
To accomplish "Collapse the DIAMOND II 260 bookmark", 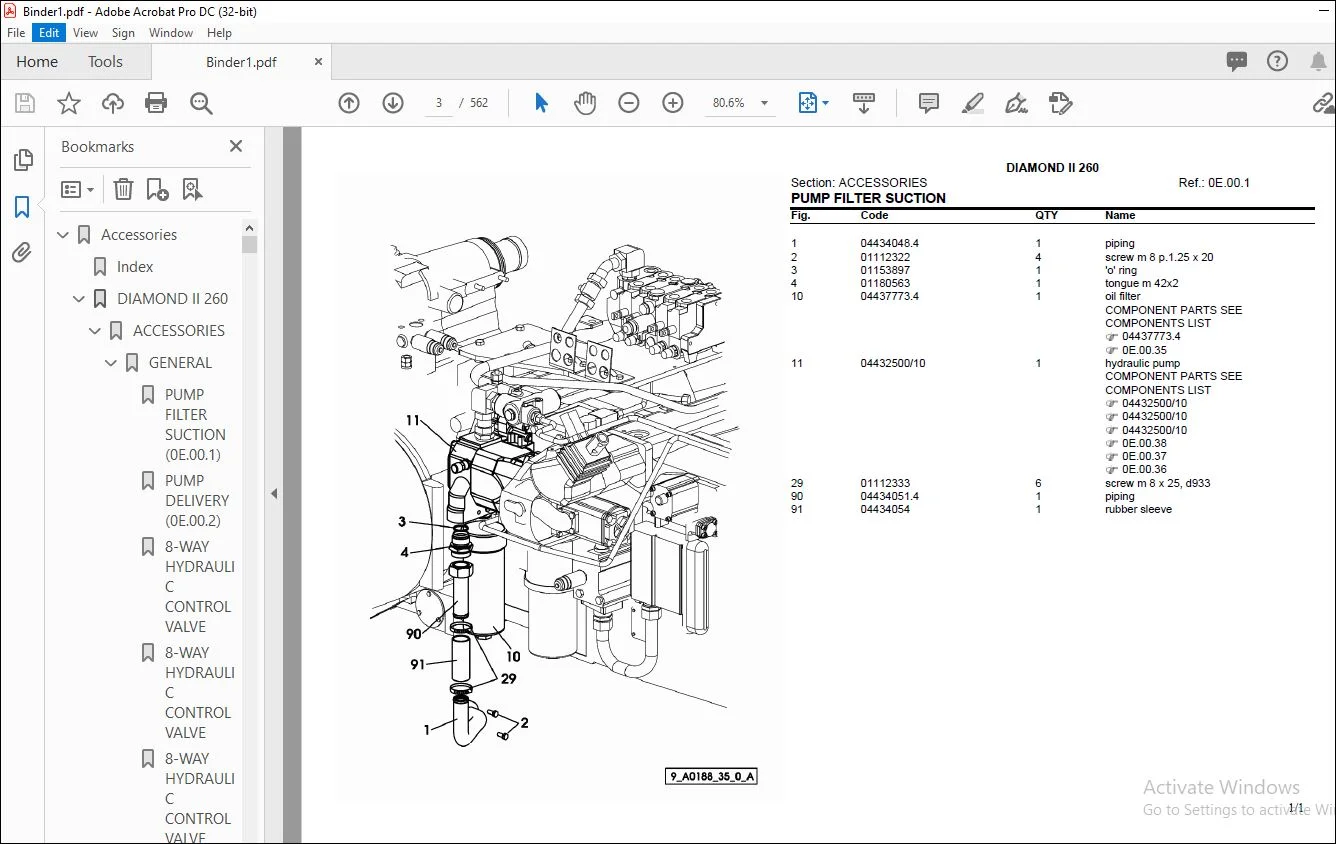I will 80,299.
